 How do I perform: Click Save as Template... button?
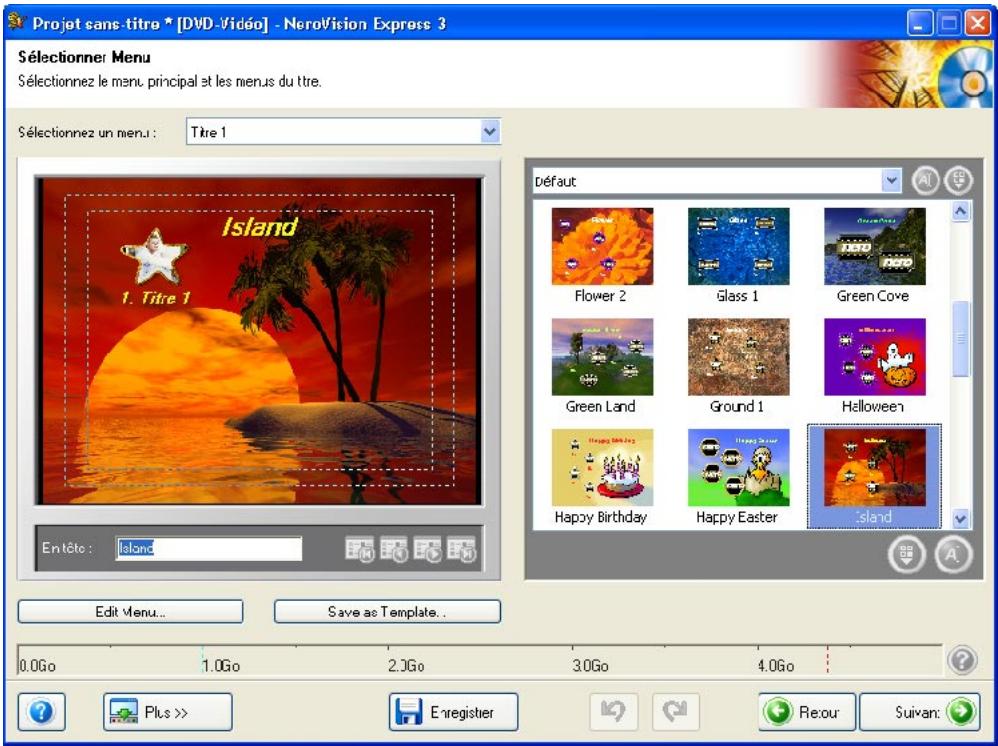tap(387, 612)
